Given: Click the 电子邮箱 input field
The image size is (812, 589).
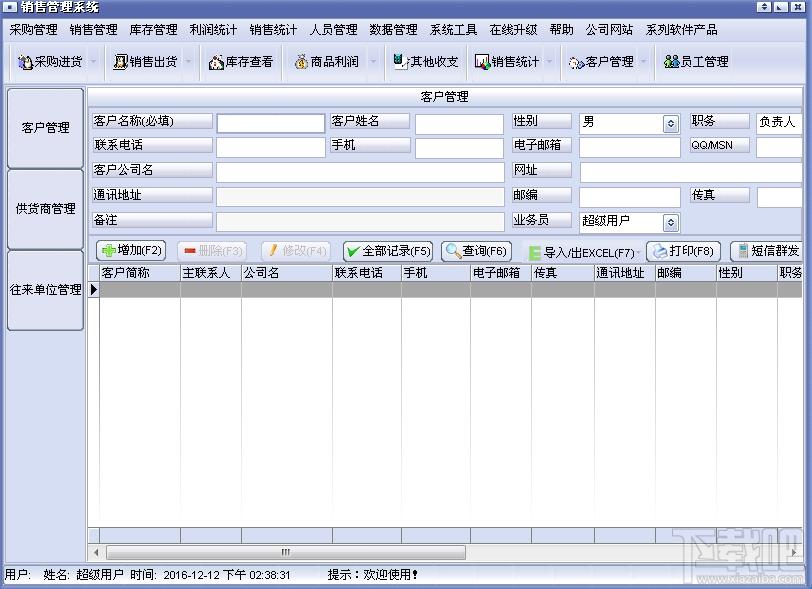Looking at the screenshot, I should point(630,148).
